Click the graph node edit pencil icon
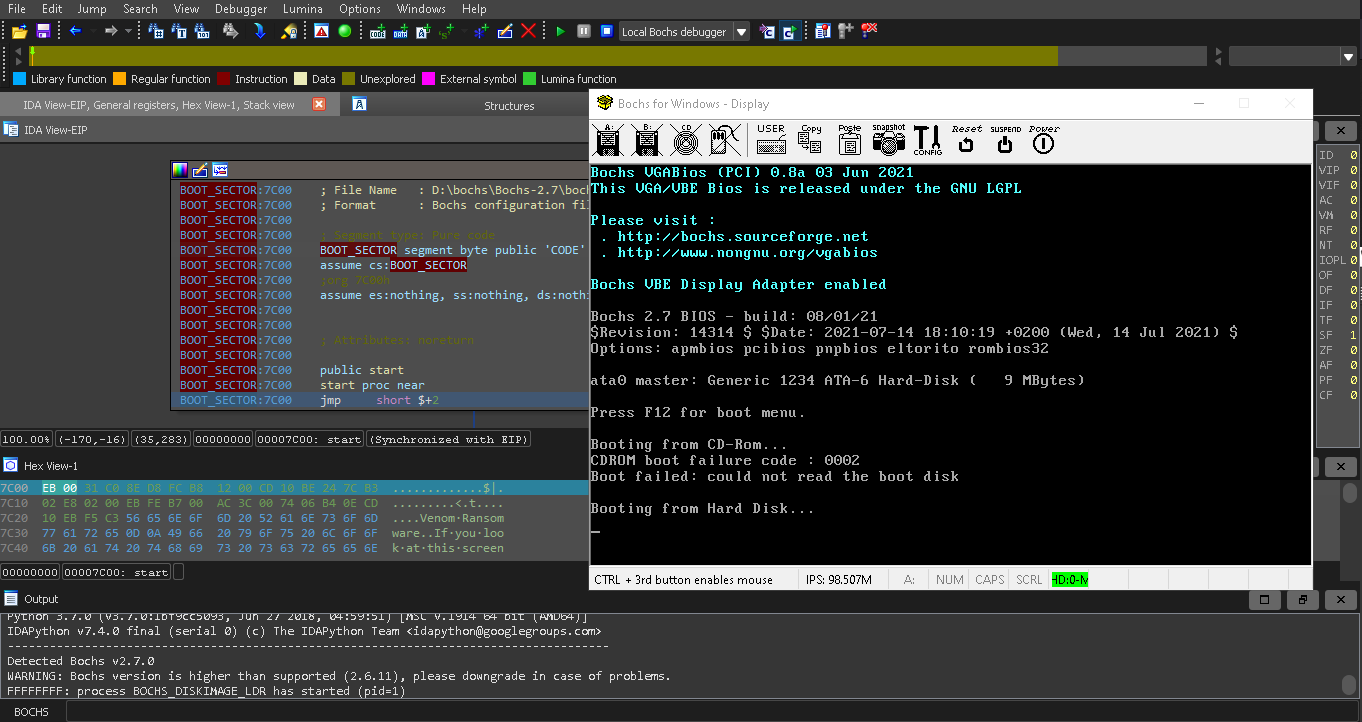Screen dimensions: 1362x722 click(x=200, y=170)
